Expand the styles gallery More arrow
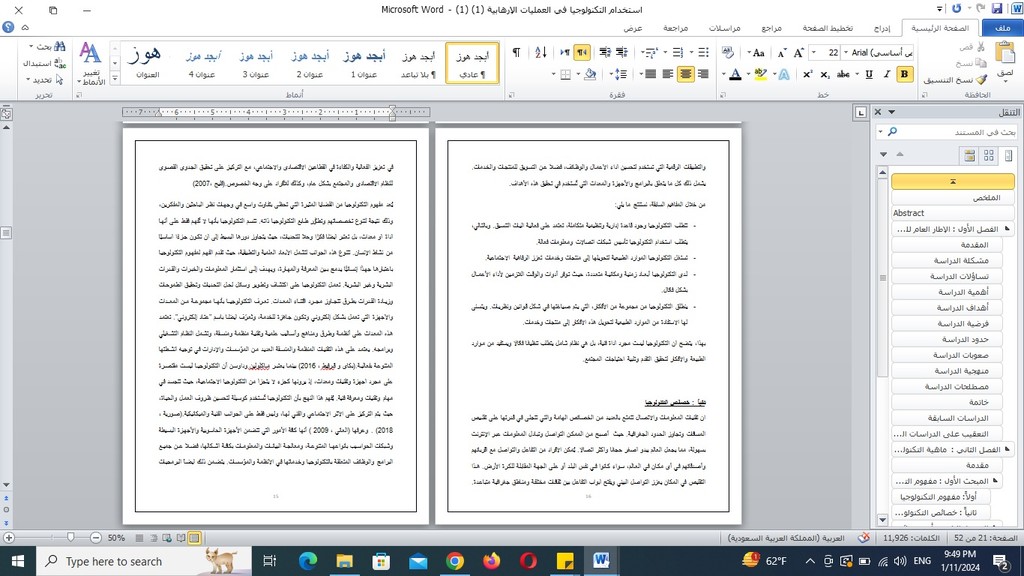This screenshot has height=576, width=1024. click(115, 78)
